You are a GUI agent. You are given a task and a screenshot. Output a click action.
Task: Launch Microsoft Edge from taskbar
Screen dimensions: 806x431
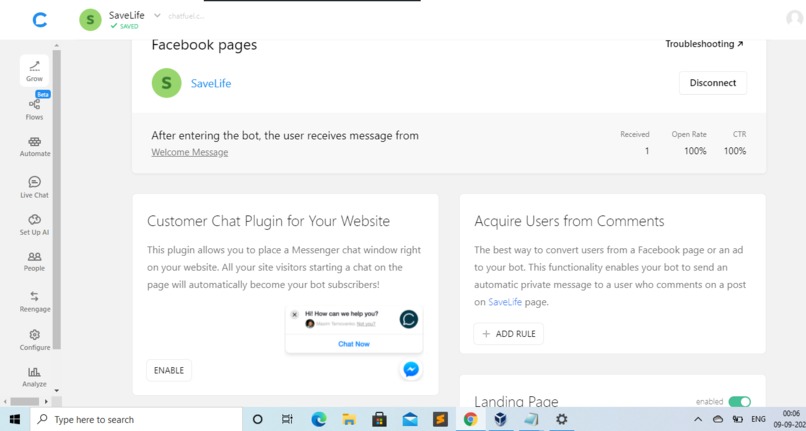[319, 419]
